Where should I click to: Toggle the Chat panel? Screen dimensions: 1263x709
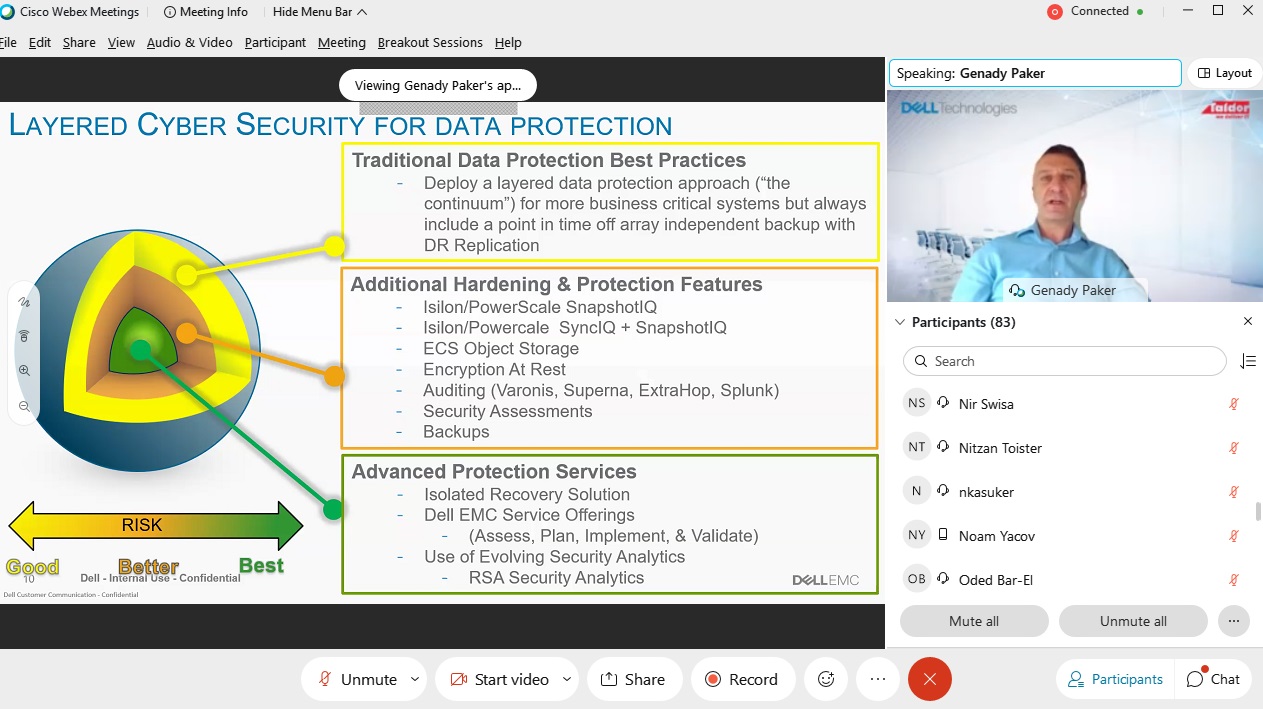point(1213,679)
